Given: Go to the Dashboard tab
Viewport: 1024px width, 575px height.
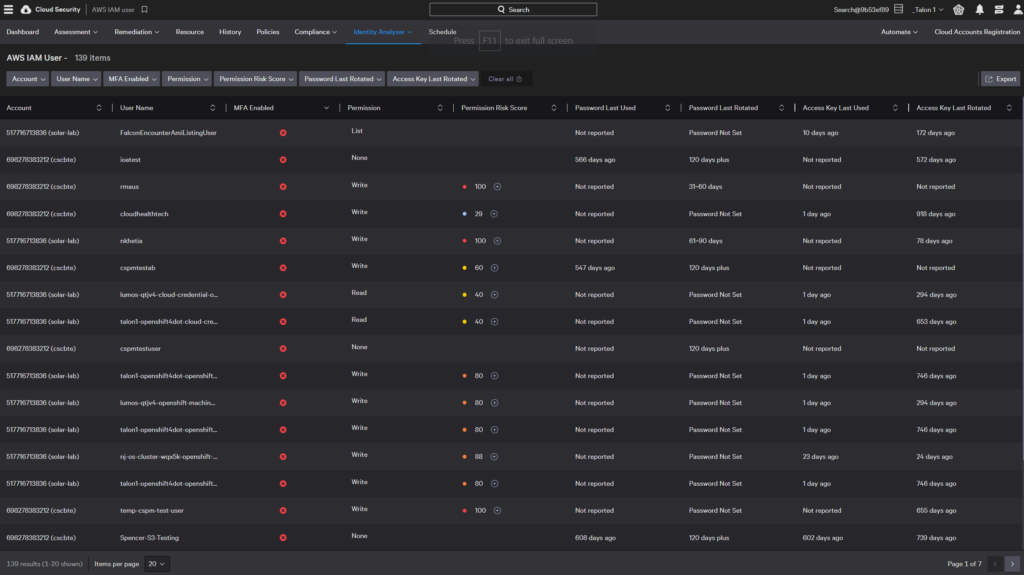Looking at the screenshot, I should (23, 32).
